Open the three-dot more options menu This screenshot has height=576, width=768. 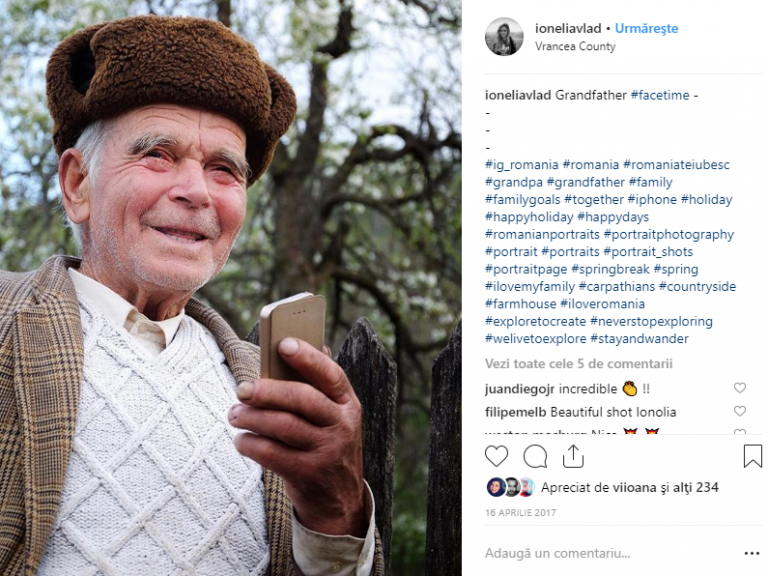(x=751, y=553)
